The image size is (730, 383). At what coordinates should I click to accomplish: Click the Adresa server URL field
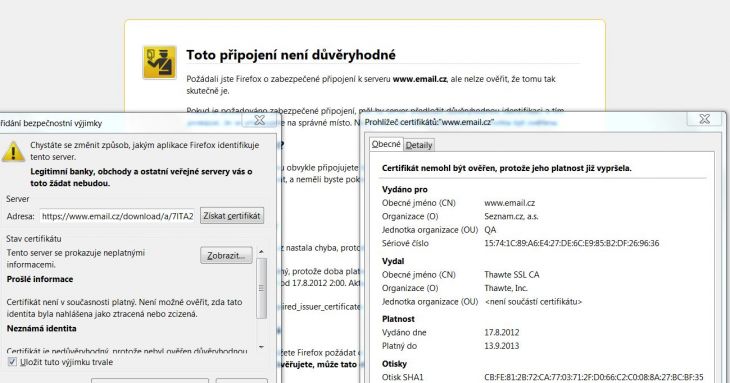point(117,216)
